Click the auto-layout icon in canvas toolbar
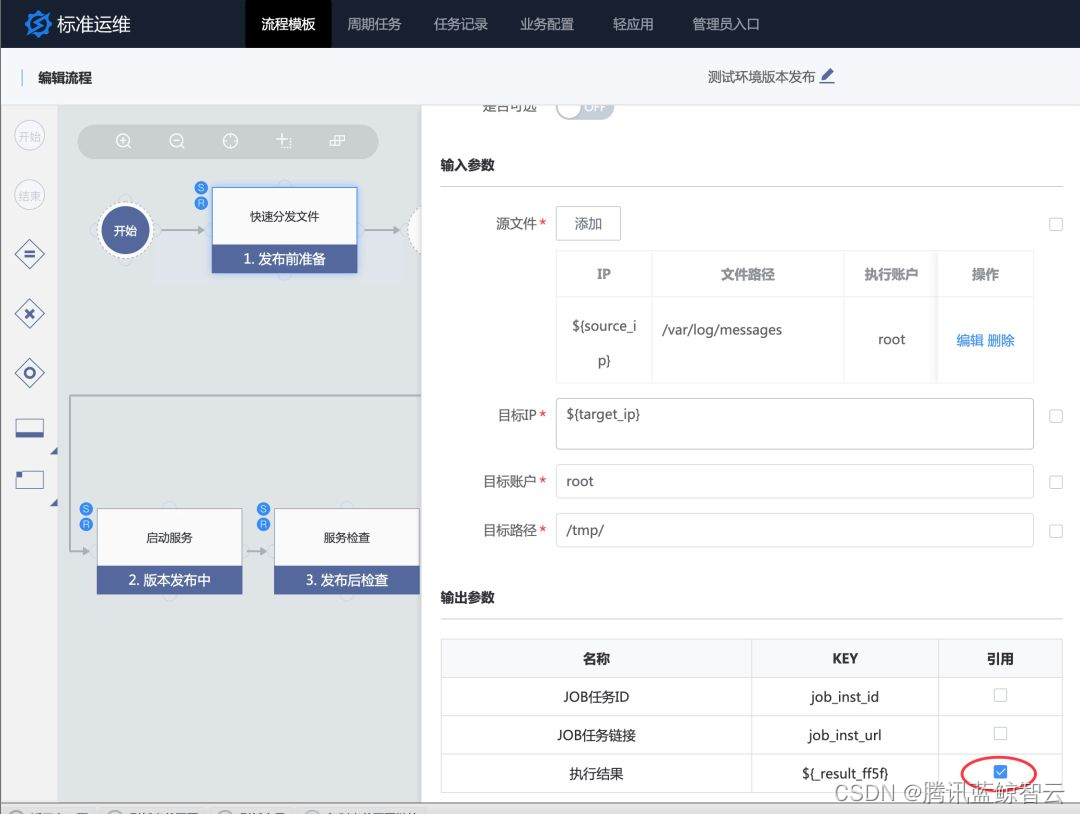 337,141
